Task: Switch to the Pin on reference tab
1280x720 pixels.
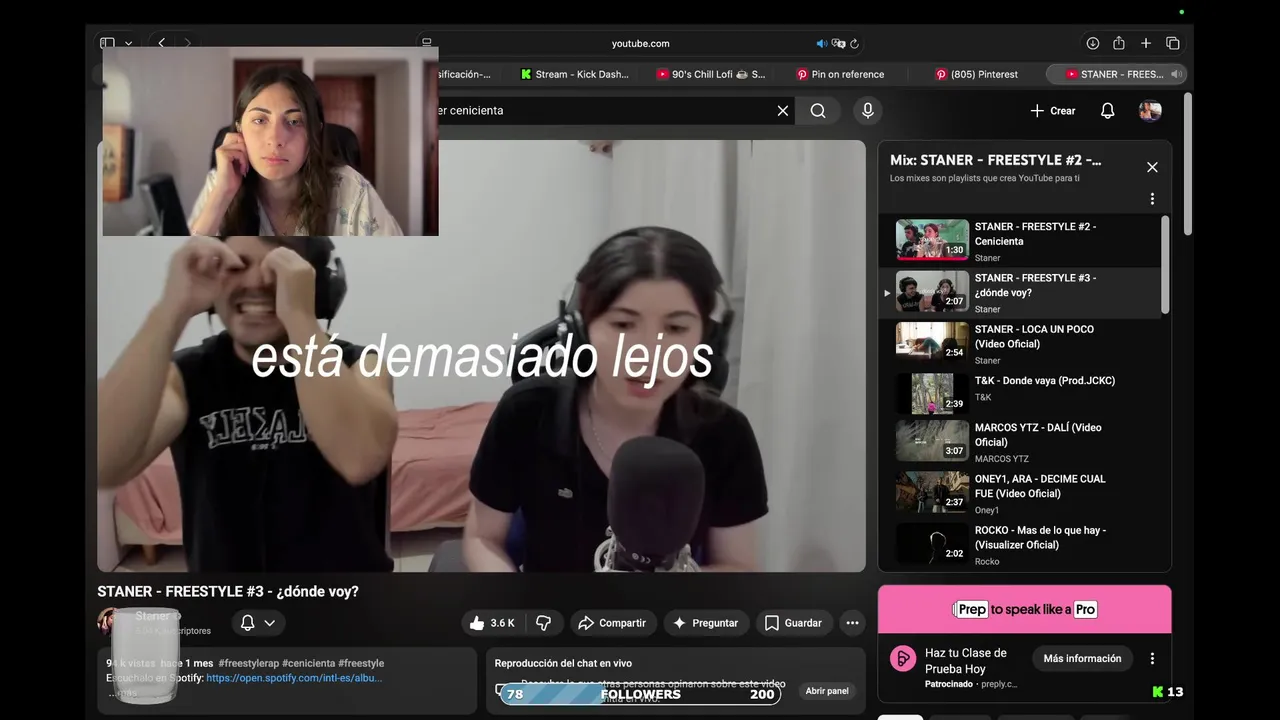Action: (840, 74)
